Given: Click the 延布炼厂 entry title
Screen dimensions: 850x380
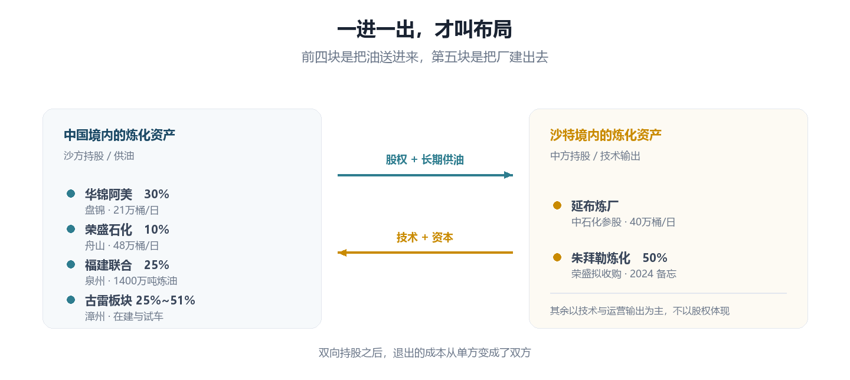Looking at the screenshot, I should point(595,206).
